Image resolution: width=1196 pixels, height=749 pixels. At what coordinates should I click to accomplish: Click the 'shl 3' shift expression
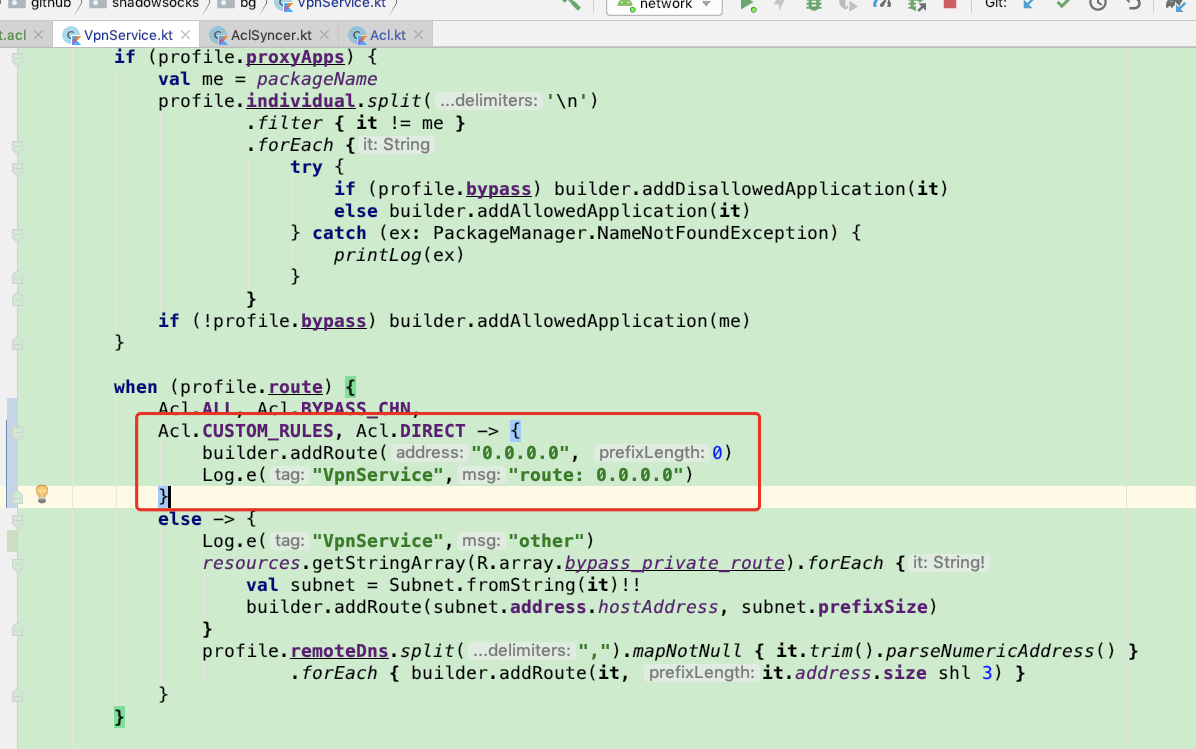(965, 673)
